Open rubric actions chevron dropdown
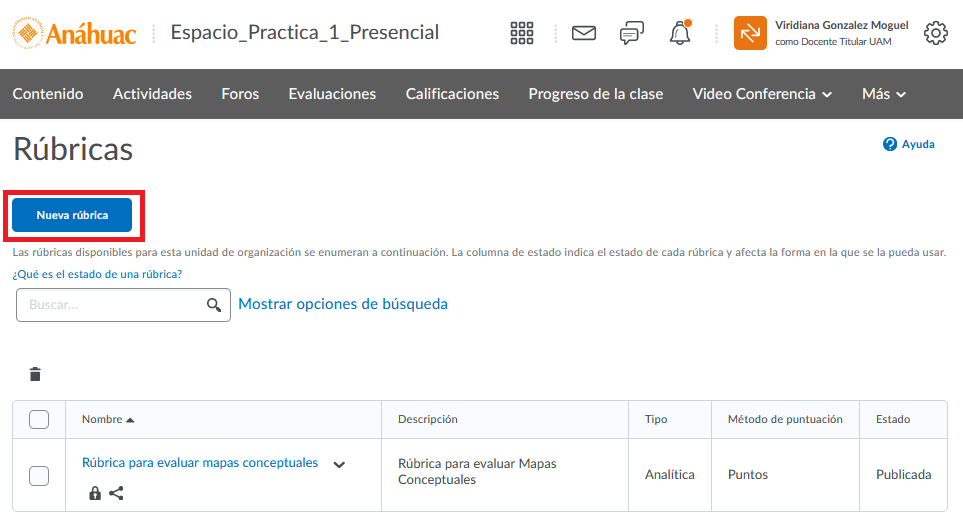 coord(339,464)
